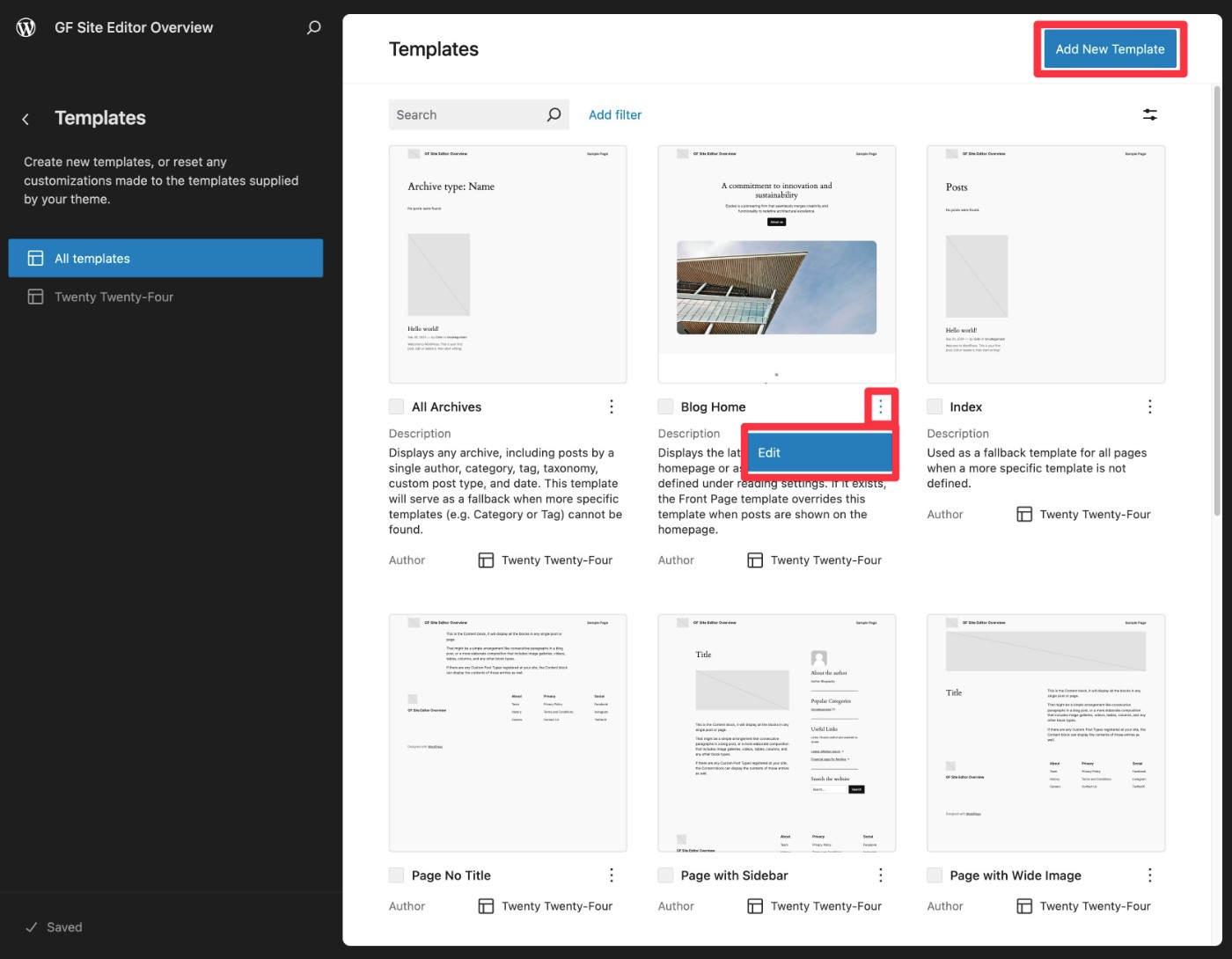Click theme icon beside Page with Wide Image author
1232x959 pixels.
pos(1024,906)
